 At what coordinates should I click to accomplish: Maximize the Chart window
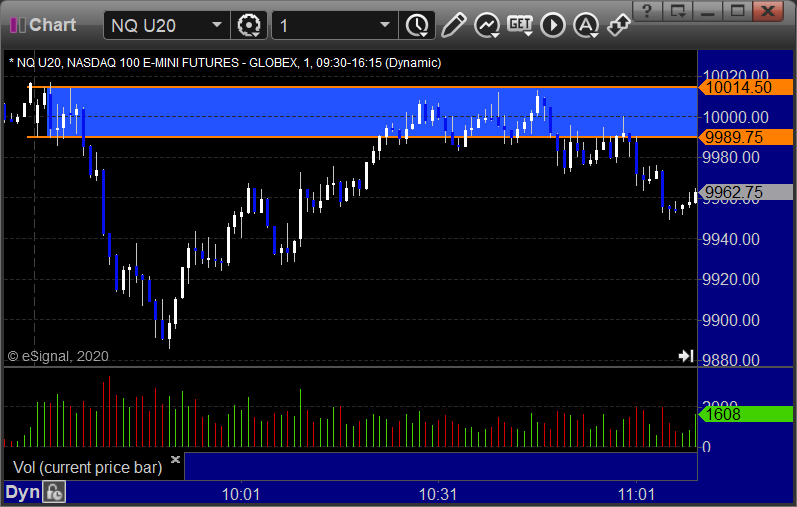coord(738,11)
